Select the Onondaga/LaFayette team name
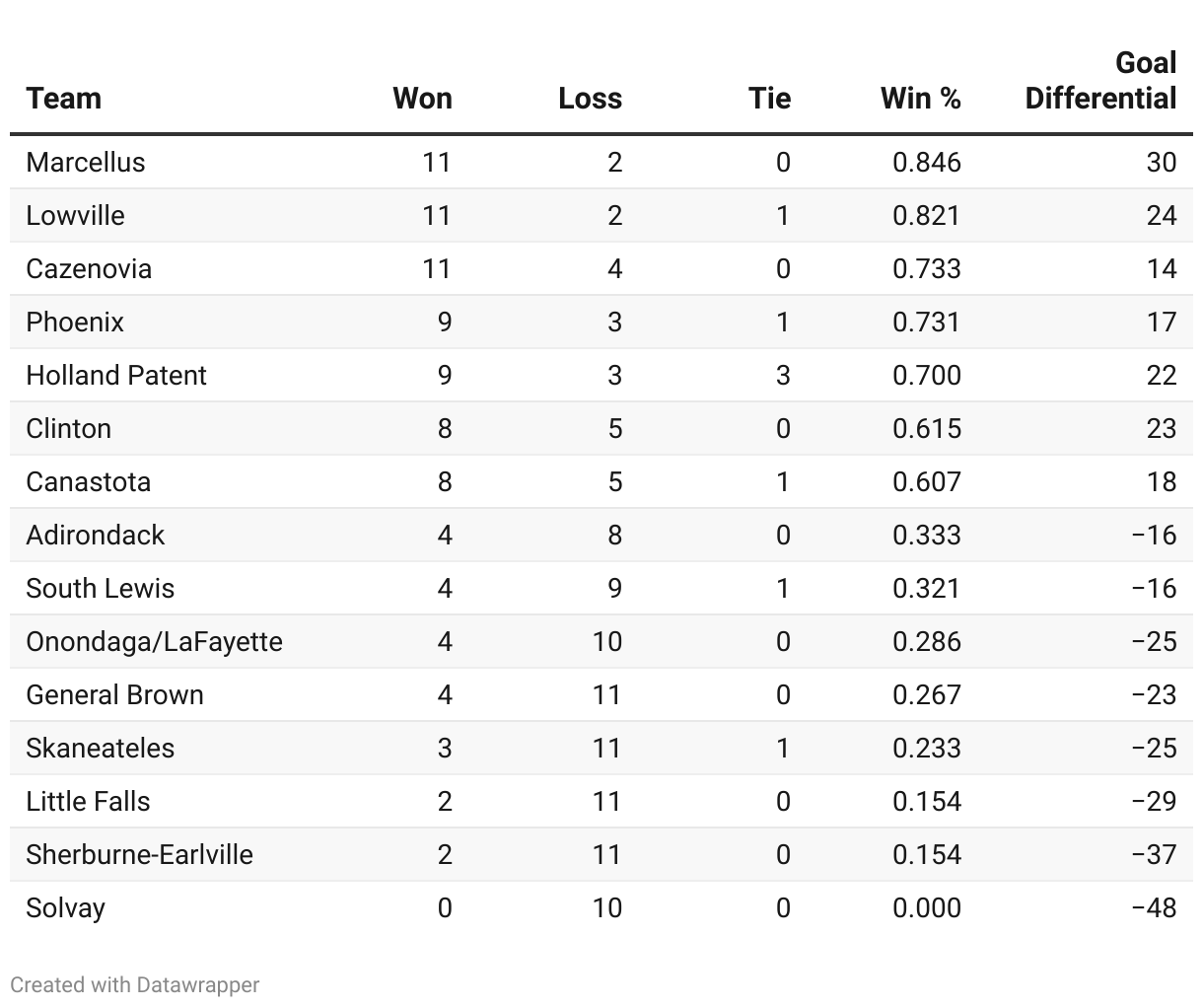The image size is (1203, 1008). (x=155, y=642)
